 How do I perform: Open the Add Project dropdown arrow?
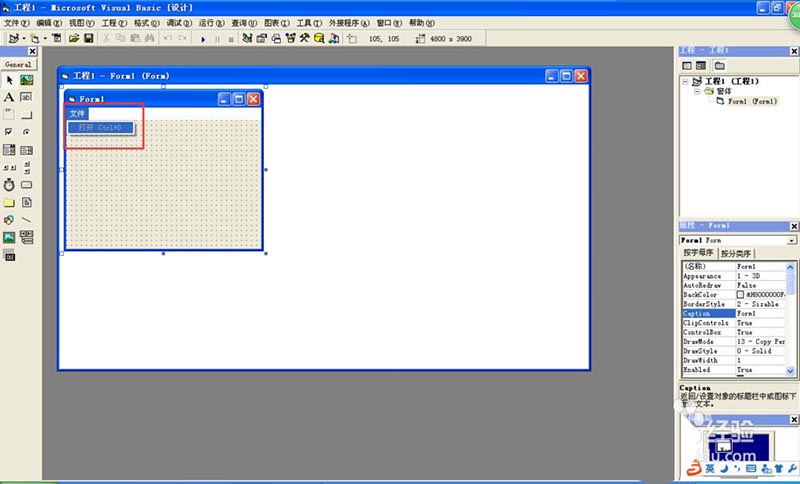(23, 39)
